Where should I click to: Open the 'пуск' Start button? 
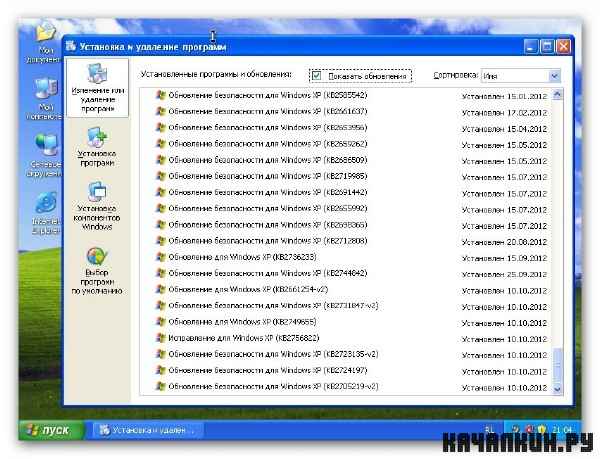click(x=51, y=430)
